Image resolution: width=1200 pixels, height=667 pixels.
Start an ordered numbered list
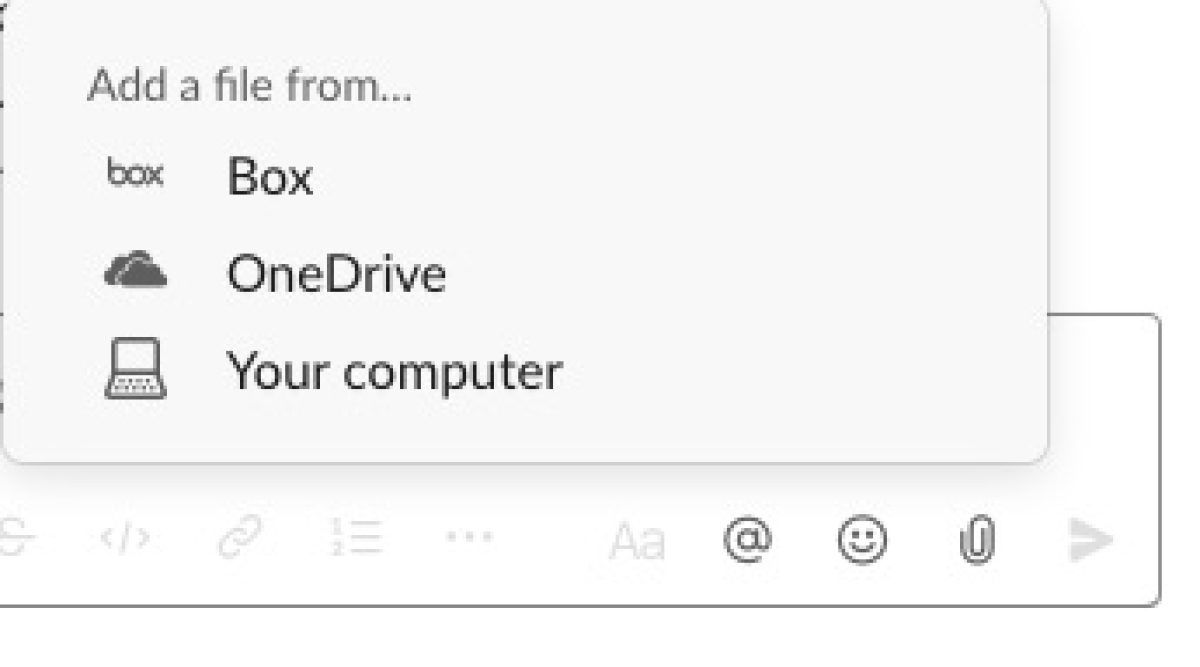354,539
